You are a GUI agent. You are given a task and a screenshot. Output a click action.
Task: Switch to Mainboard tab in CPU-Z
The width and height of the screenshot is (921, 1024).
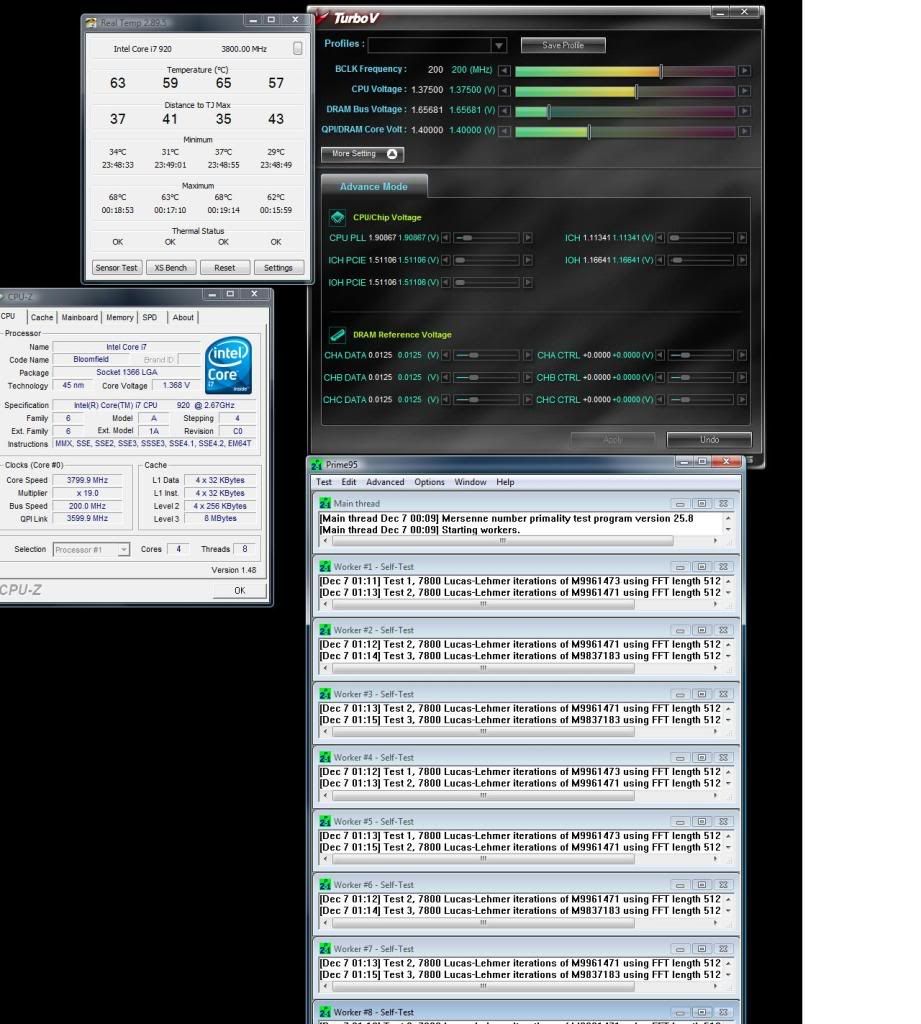click(x=80, y=317)
